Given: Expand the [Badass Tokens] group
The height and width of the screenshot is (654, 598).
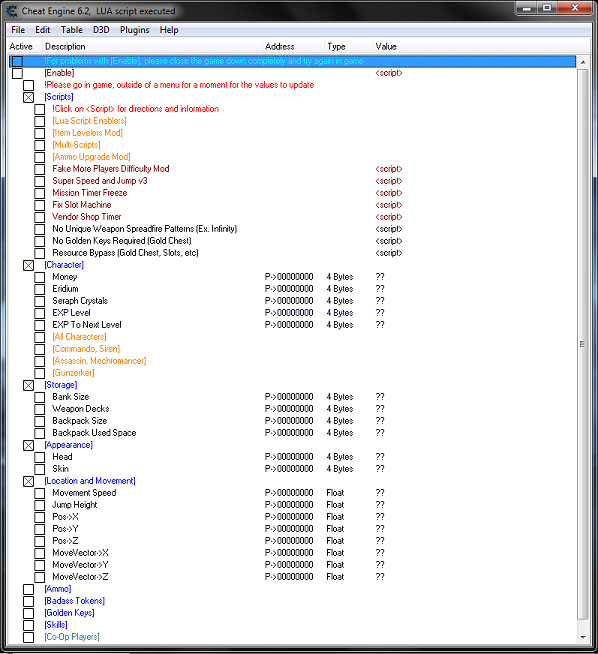Looking at the screenshot, I should [x=28, y=601].
